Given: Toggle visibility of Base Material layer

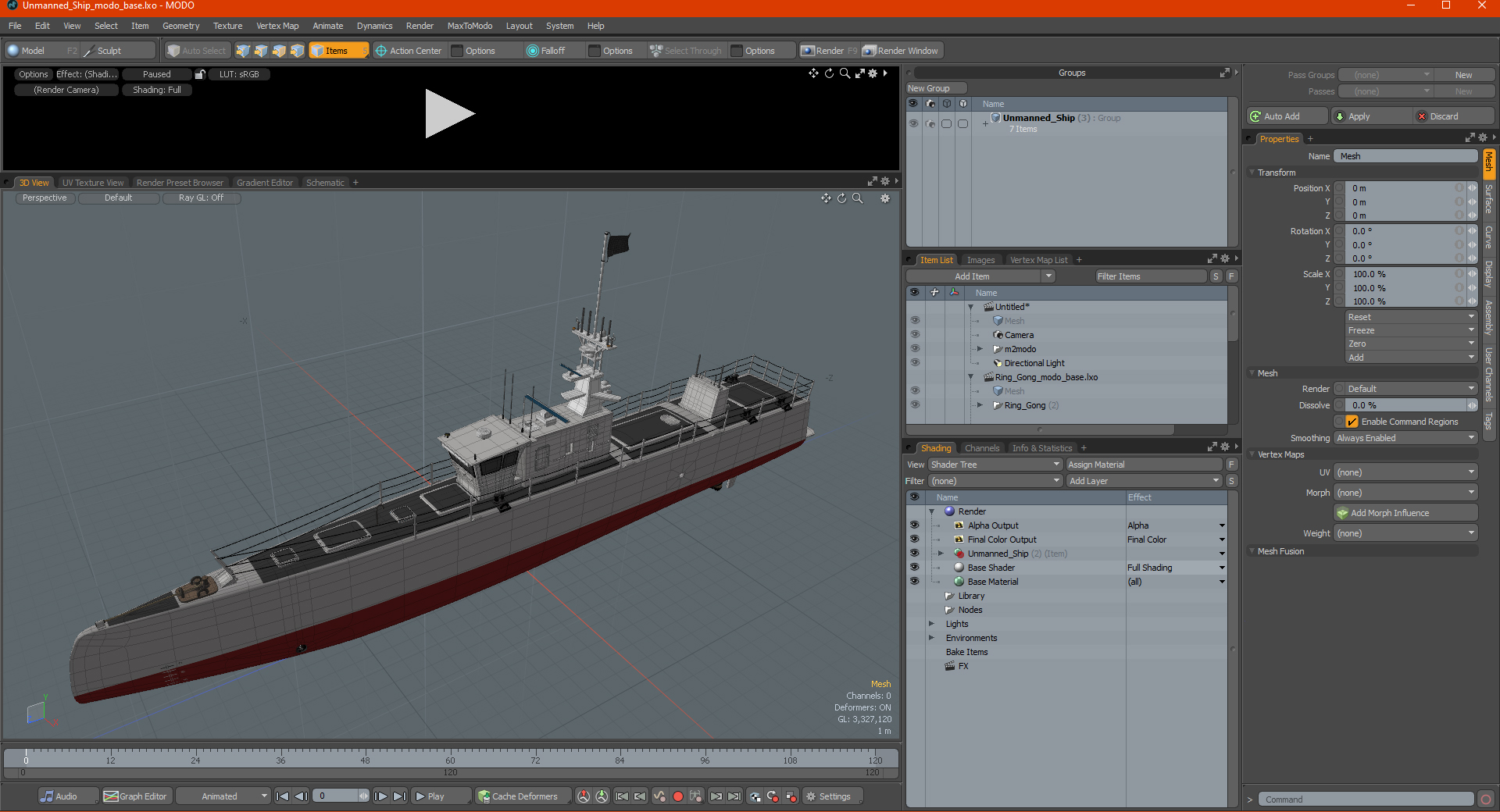Looking at the screenshot, I should pos(914,581).
